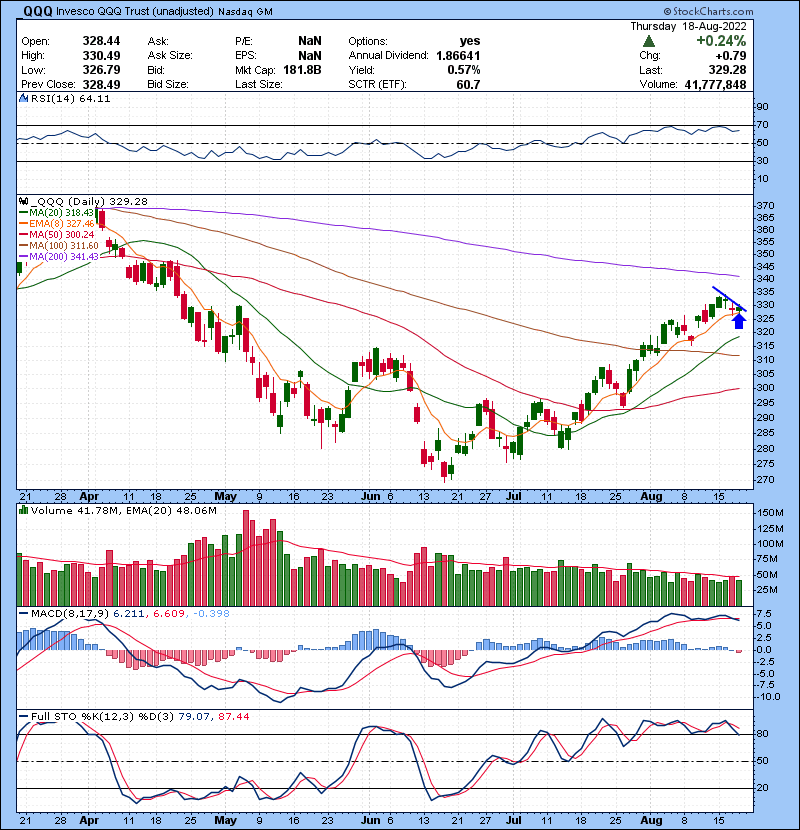Click the volume bars icon beside Volume 41.78M
The width and height of the screenshot is (800, 830).
pos(23,510)
